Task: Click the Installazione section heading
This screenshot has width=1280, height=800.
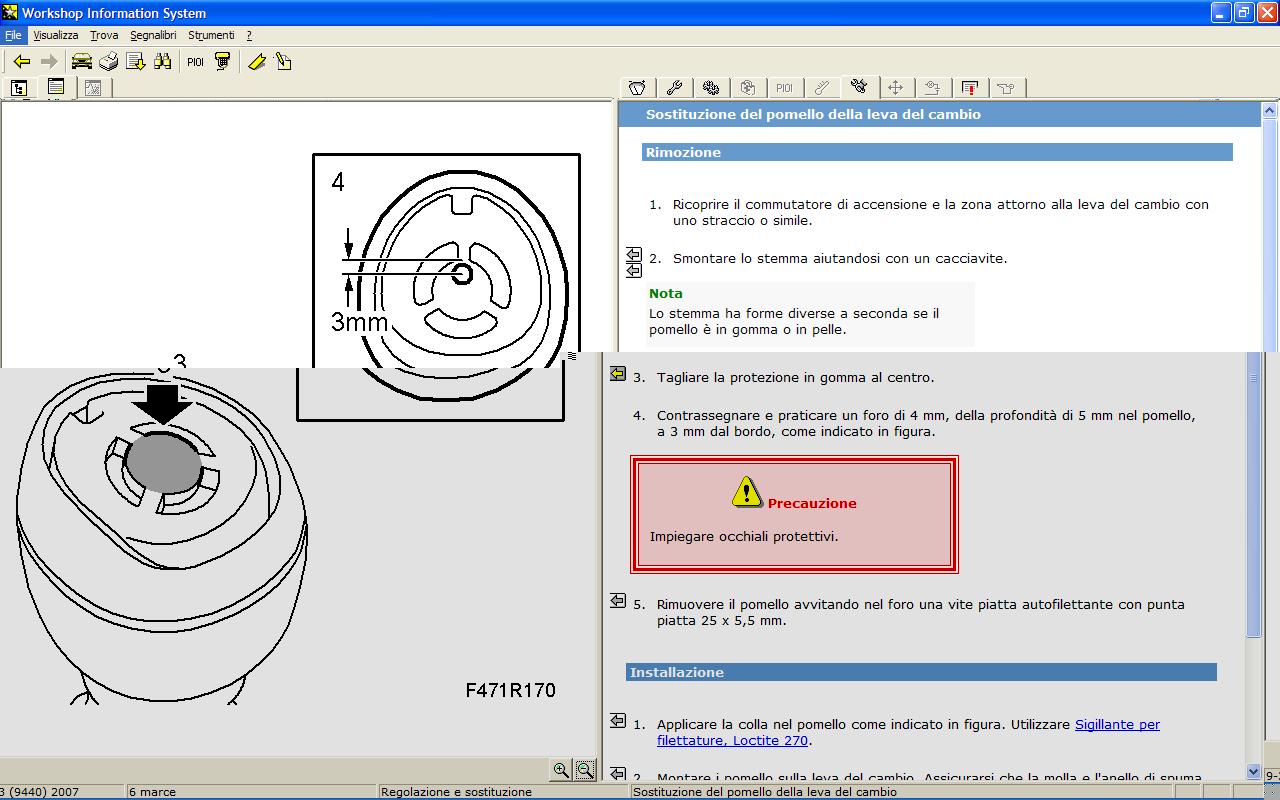Action: pos(922,672)
